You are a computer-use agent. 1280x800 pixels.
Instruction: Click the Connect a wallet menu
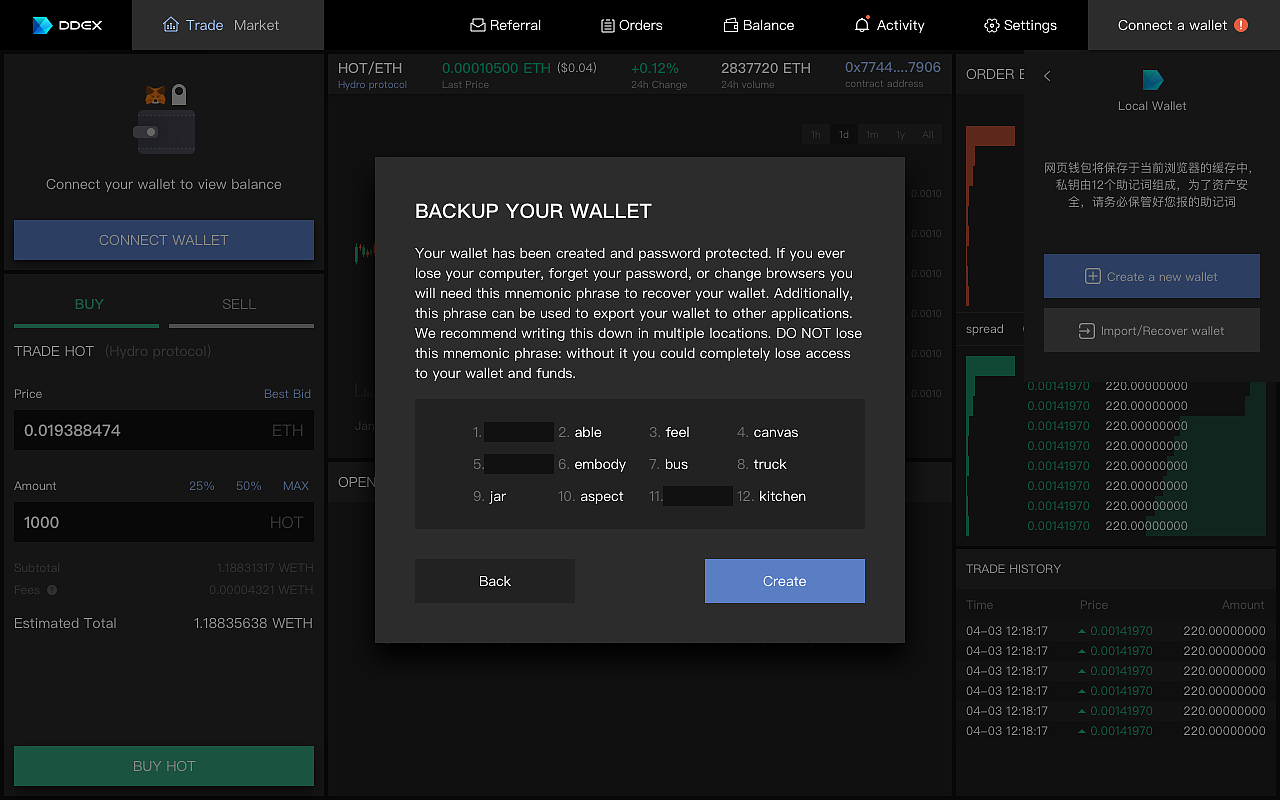pyautogui.click(x=1183, y=25)
